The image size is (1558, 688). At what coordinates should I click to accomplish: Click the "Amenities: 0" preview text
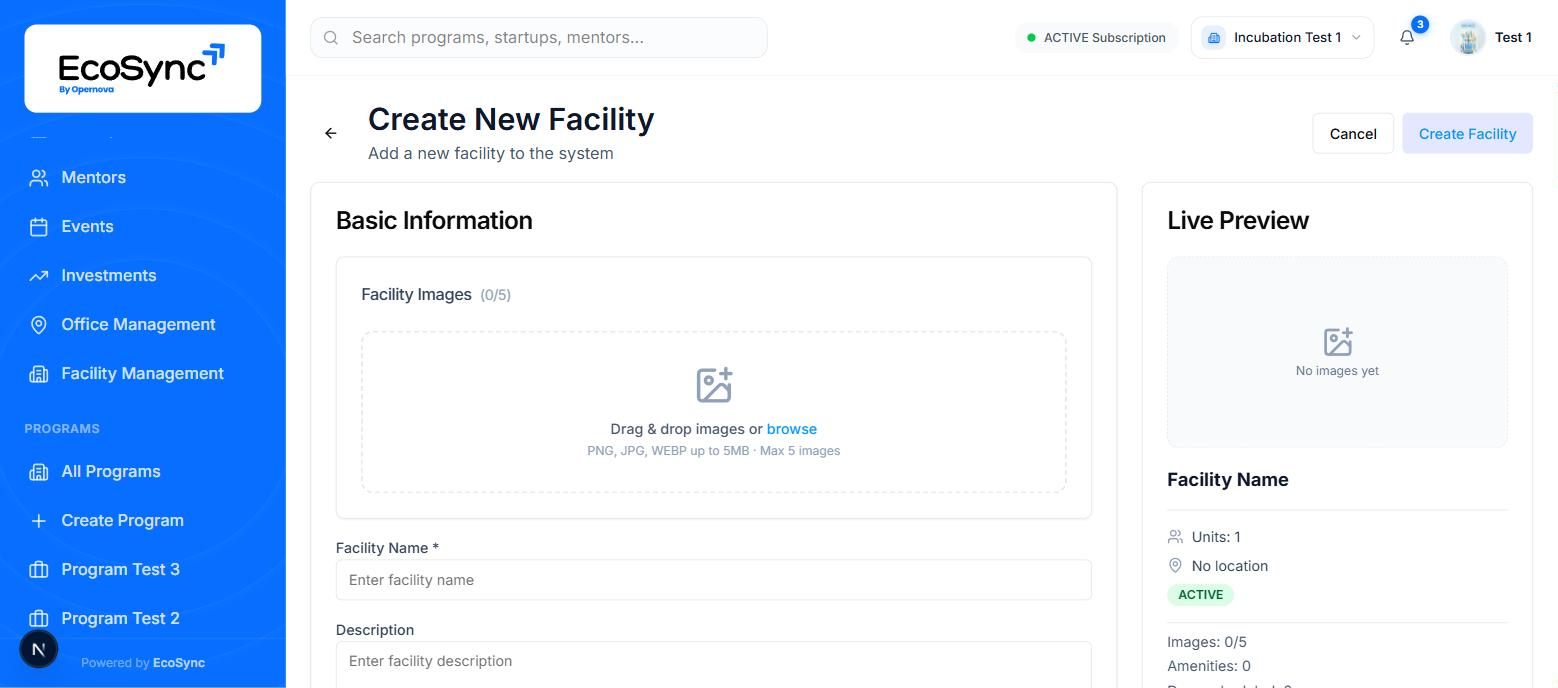coord(1209,666)
